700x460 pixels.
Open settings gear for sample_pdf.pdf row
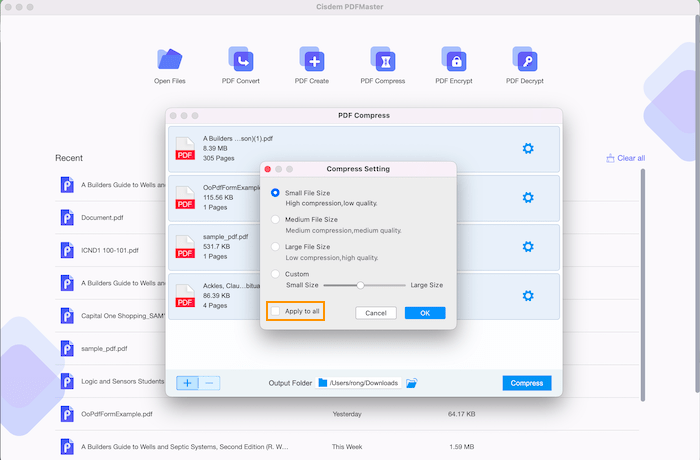coord(528,247)
